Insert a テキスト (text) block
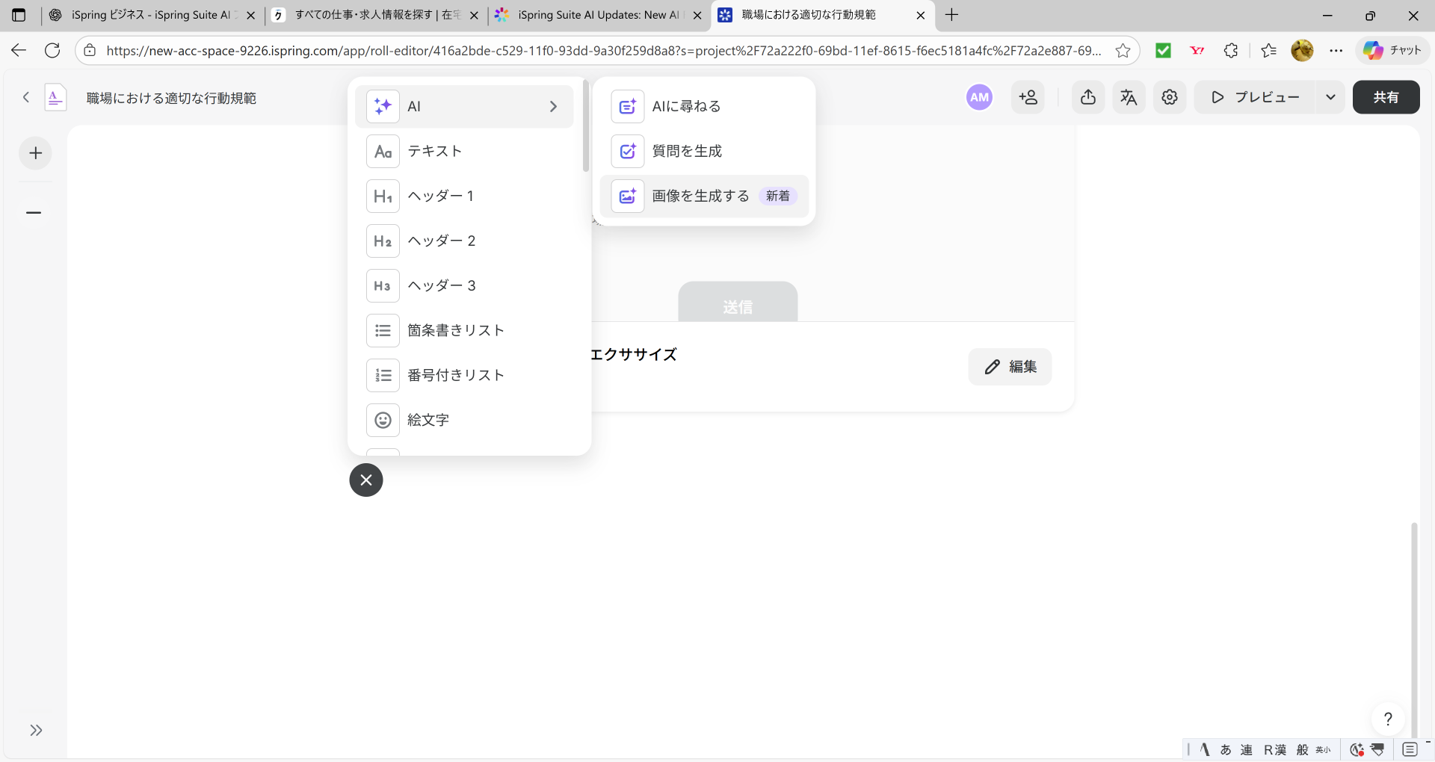This screenshot has height=762, width=1435. (x=465, y=150)
